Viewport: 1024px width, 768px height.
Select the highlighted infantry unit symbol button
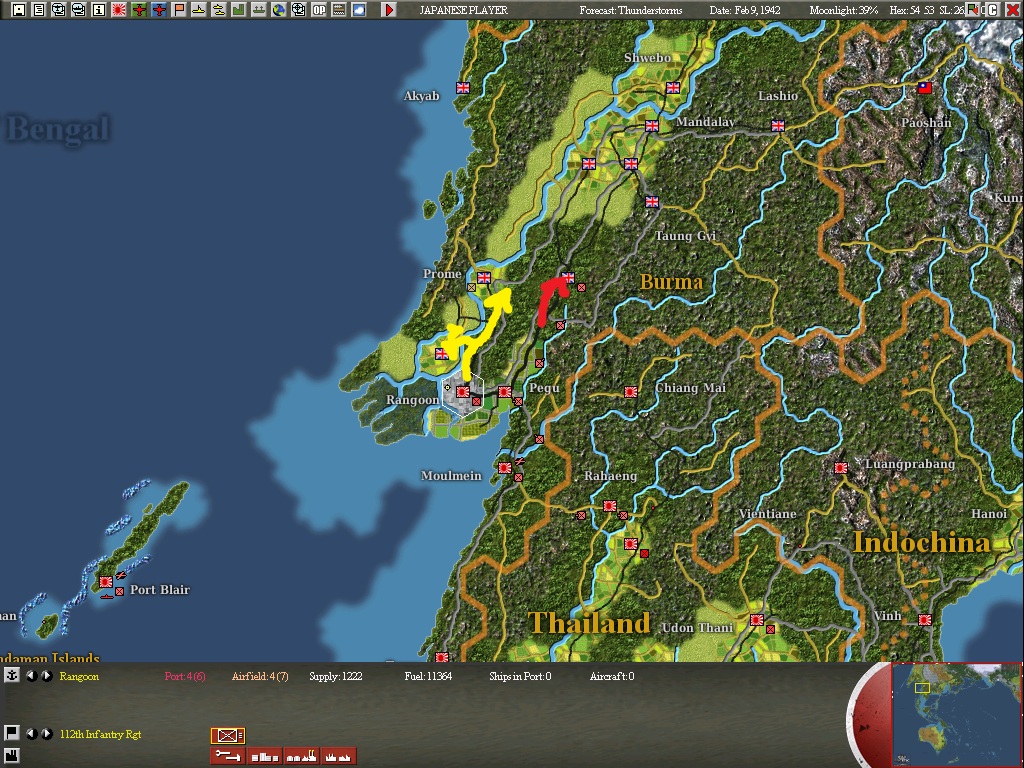228,736
